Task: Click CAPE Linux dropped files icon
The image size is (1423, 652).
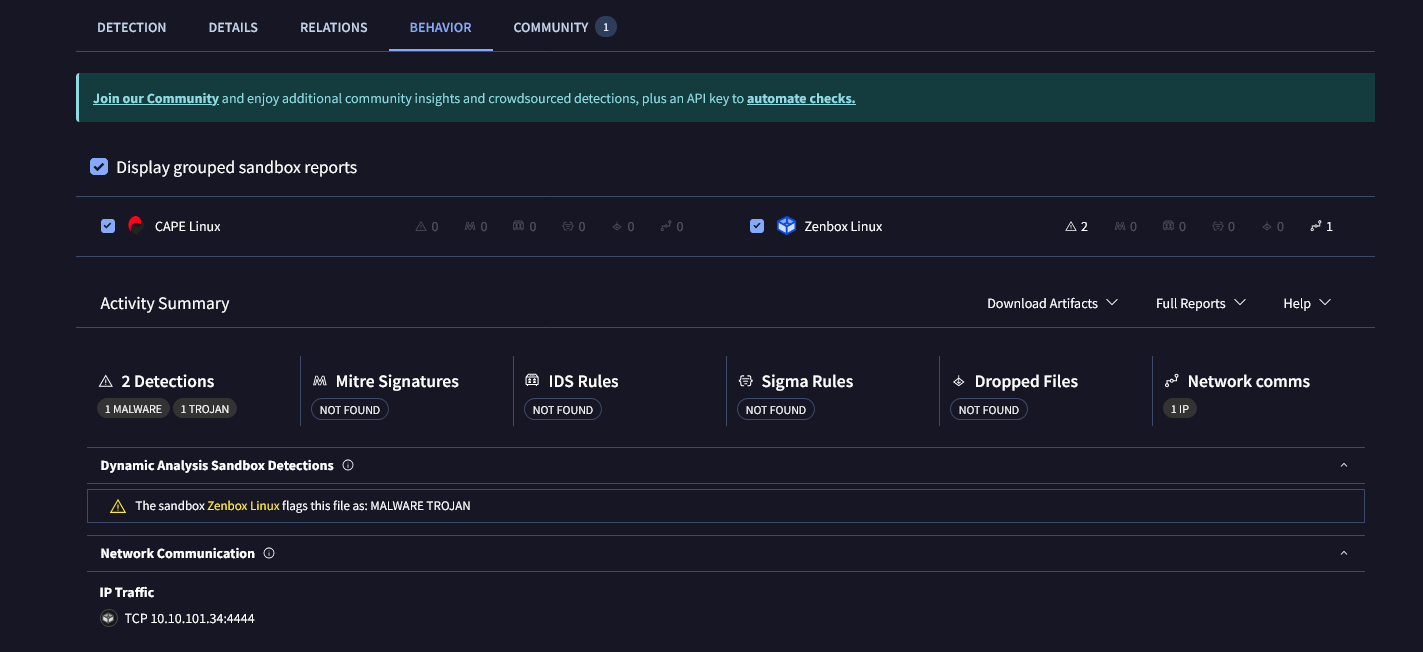Action: pyautogui.click(x=617, y=227)
